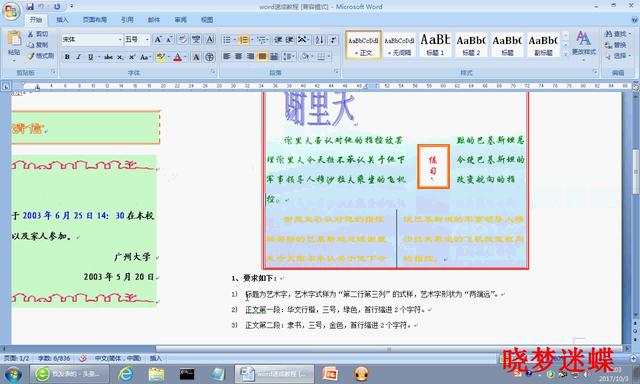
Task: Save the document from quick access toolbar
Action: 30,7
